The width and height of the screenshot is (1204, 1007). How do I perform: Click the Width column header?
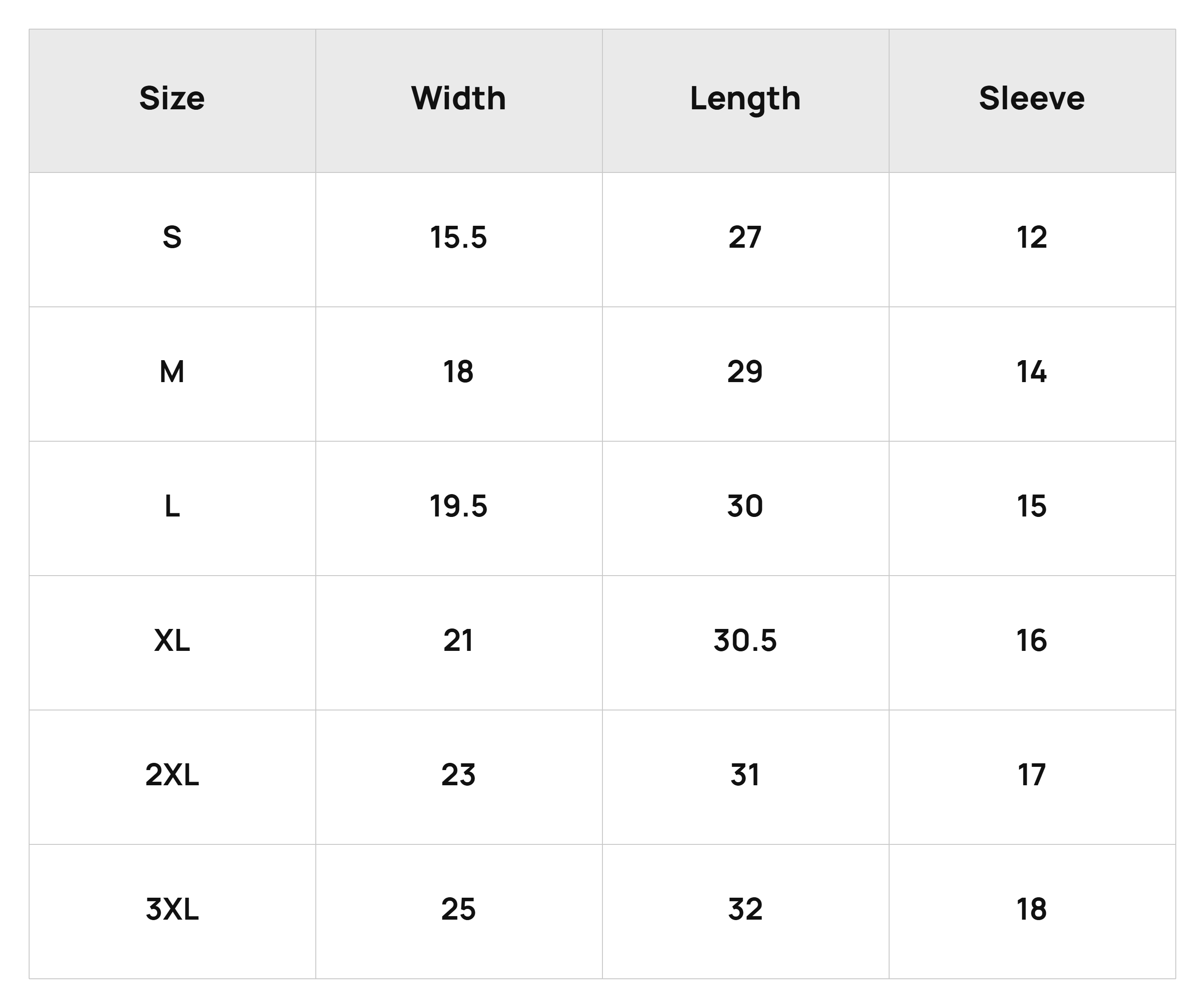pyautogui.click(x=459, y=100)
